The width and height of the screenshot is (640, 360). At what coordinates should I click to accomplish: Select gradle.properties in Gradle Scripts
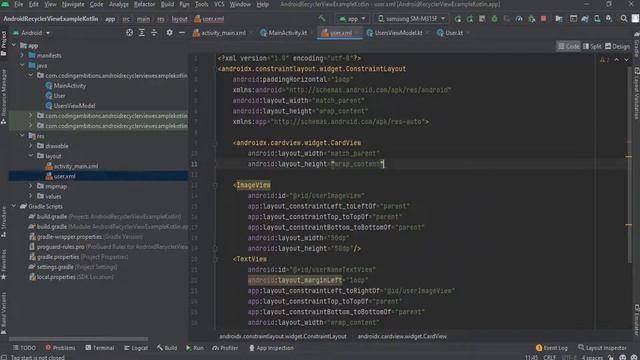click(x=78, y=257)
